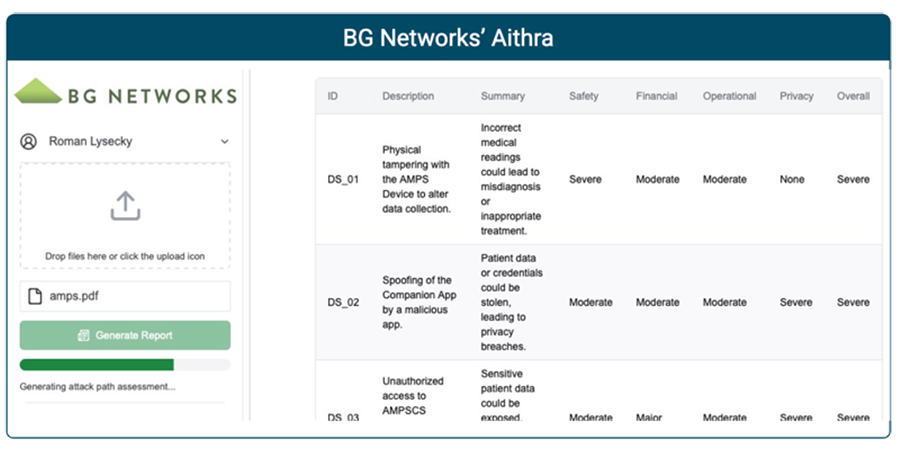This screenshot has width=900, height=452.
Task: Sort by the Privacy column header
Action: click(796, 97)
